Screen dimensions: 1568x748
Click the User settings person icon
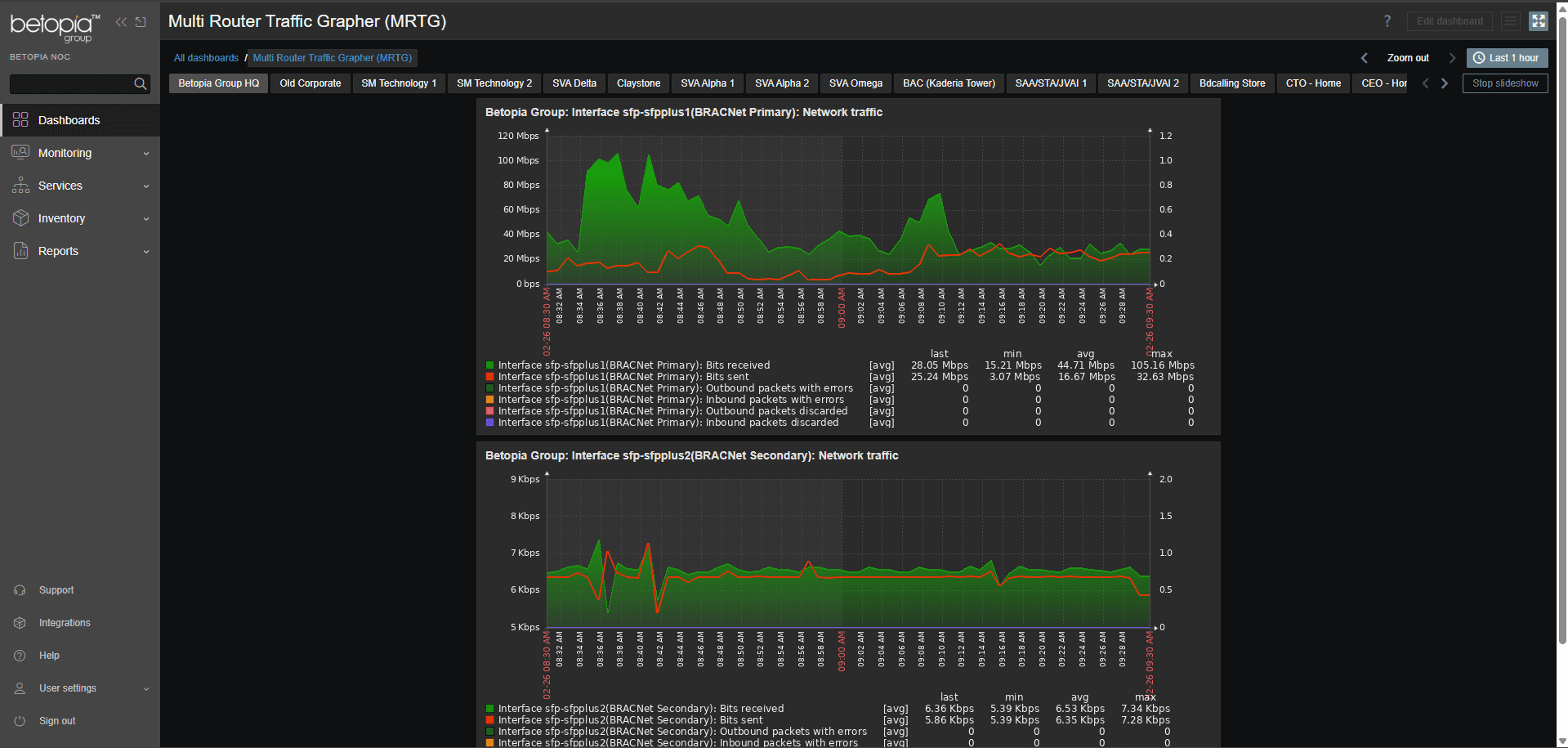(x=20, y=688)
